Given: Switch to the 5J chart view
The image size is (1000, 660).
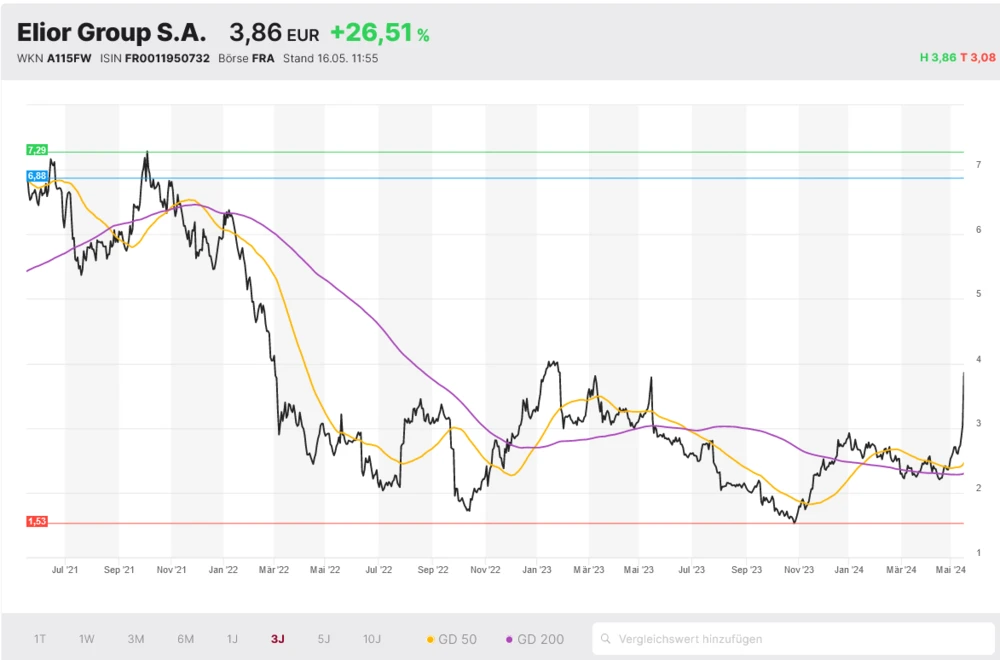Looking at the screenshot, I should (x=323, y=638).
